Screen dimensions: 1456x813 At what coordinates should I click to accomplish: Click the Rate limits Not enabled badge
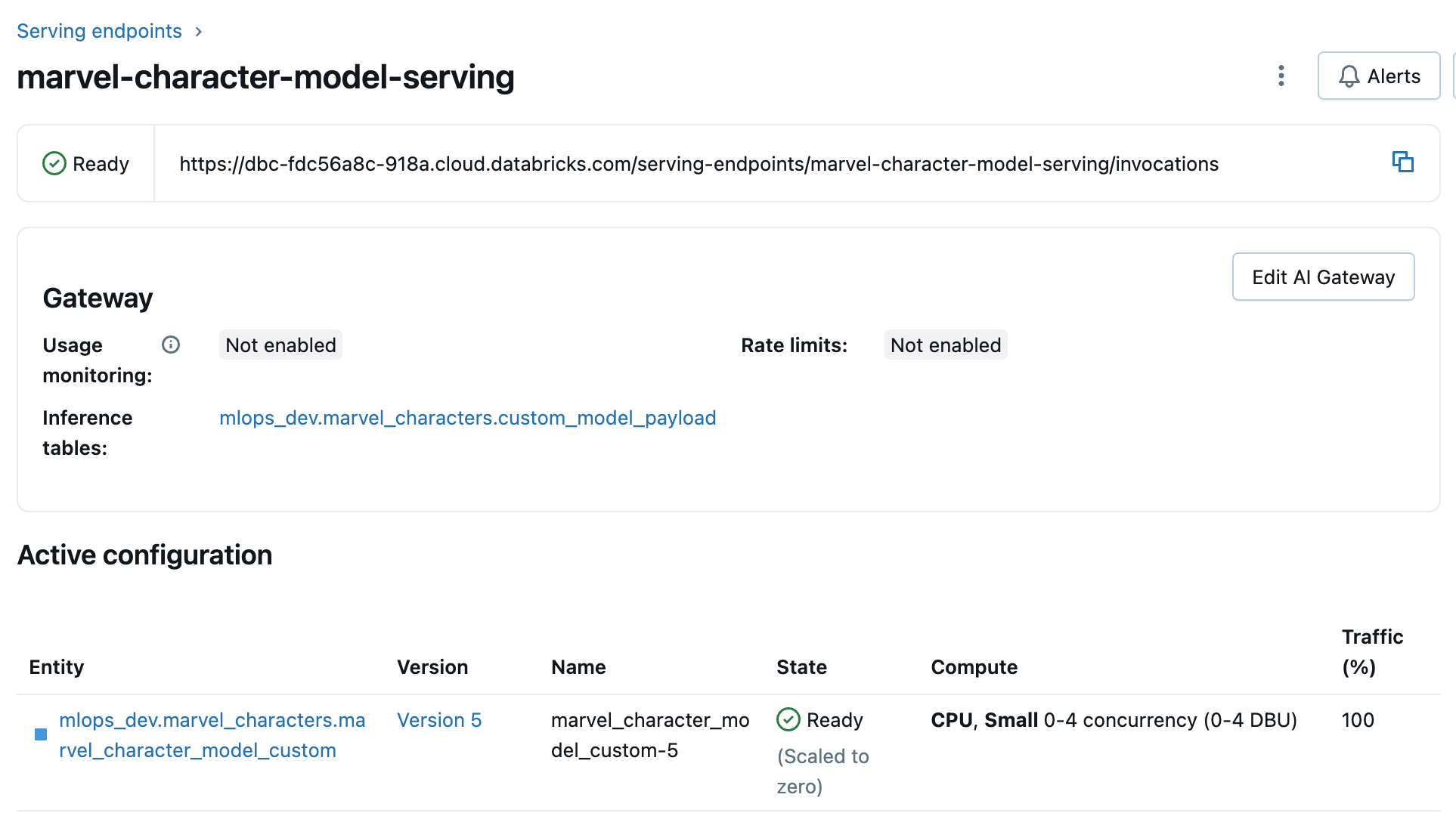tap(945, 345)
